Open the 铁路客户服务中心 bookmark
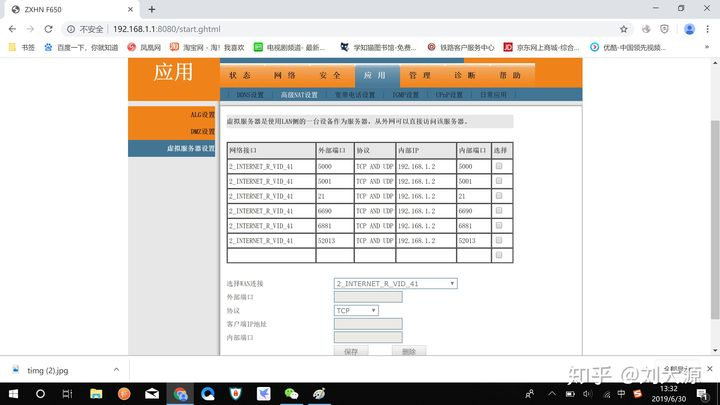 461,47
